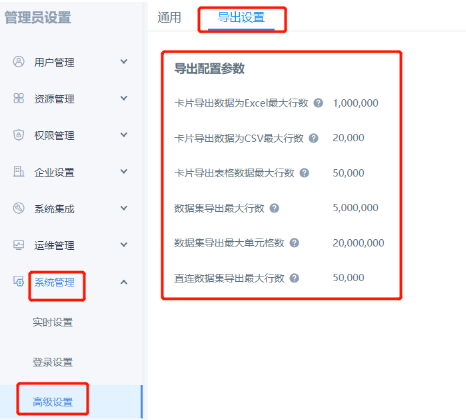466x420 pixels.
Task: Click help icon beside 数据集导出最大行数
Action: click(274, 208)
